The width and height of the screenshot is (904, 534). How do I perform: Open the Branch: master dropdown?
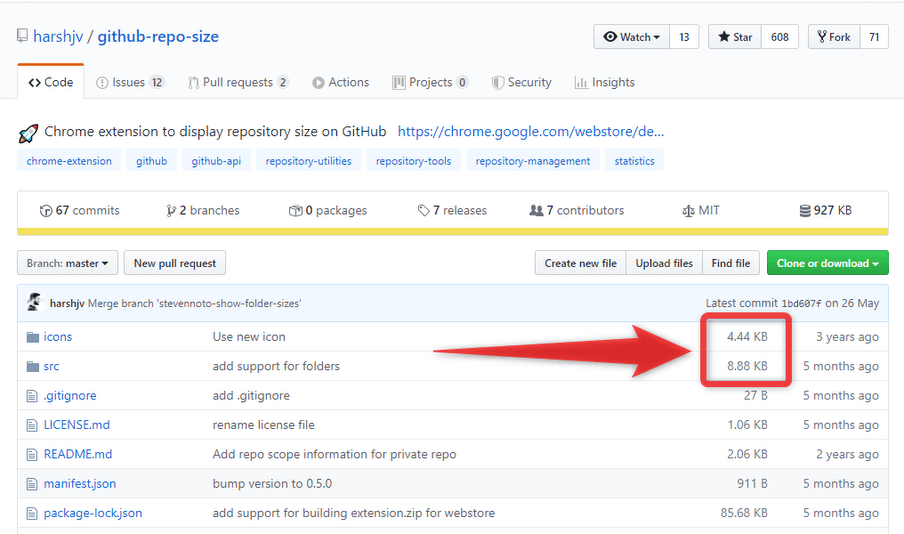tap(67, 263)
